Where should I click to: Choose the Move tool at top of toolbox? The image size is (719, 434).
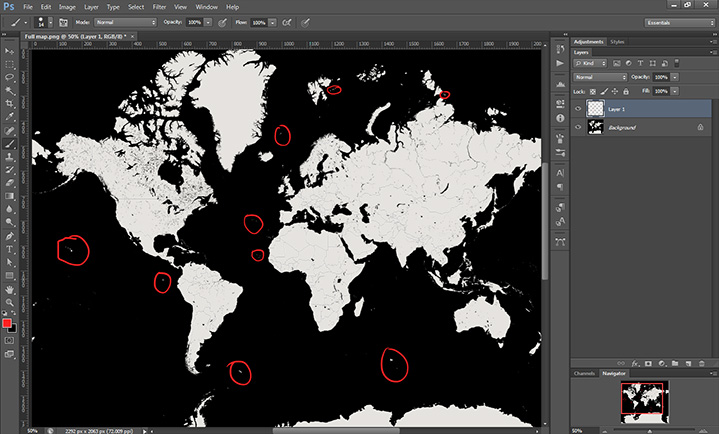pyautogui.click(x=9, y=49)
